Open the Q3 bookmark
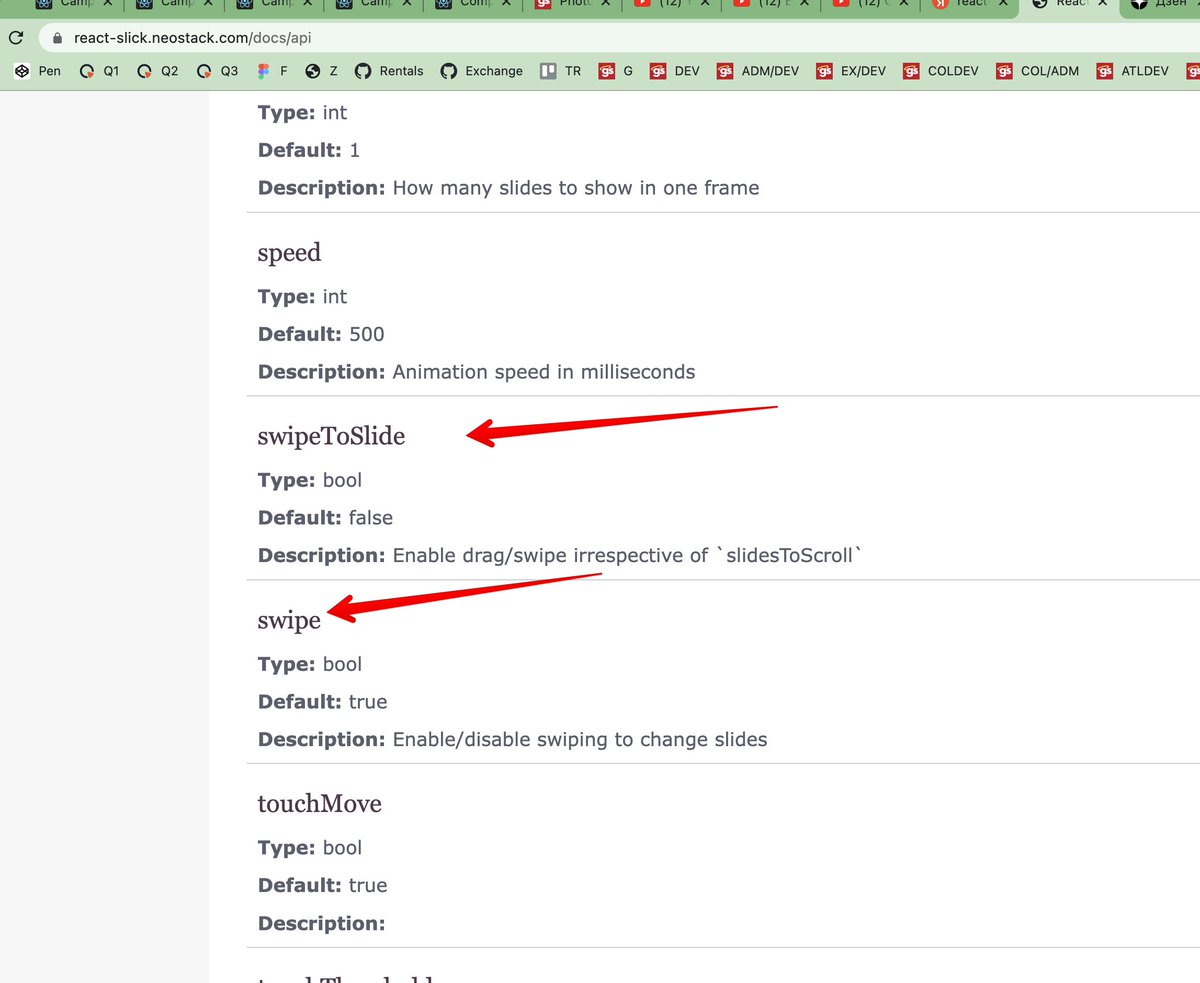This screenshot has height=983, width=1200. click(x=218, y=71)
